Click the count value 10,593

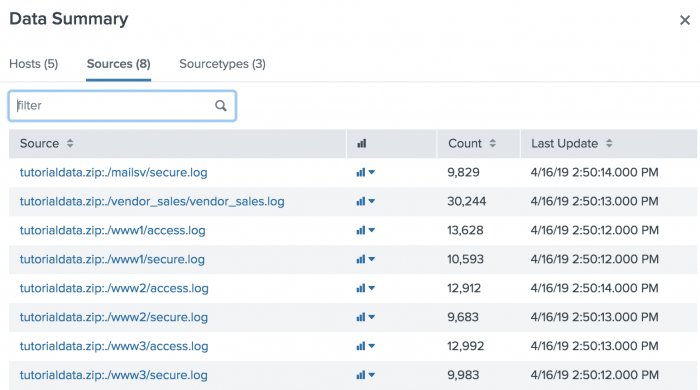click(x=465, y=259)
